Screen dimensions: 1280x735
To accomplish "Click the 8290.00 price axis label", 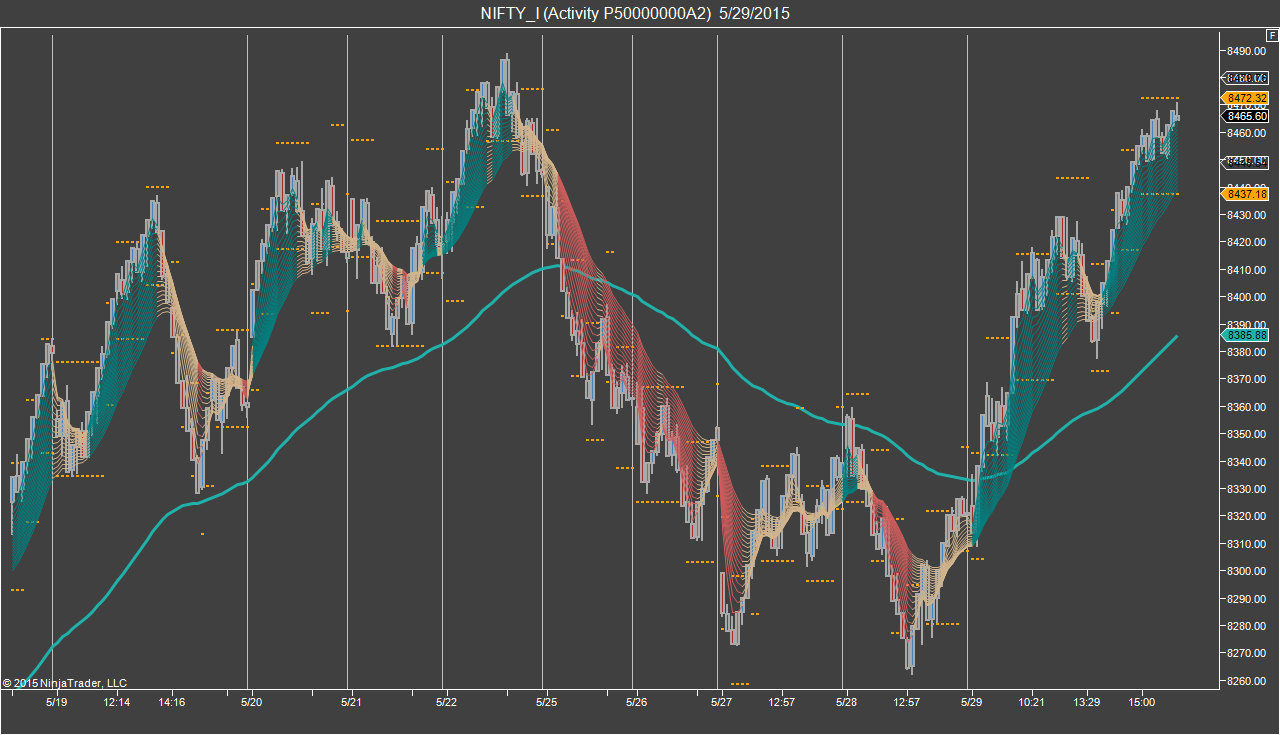I will (1247, 599).
